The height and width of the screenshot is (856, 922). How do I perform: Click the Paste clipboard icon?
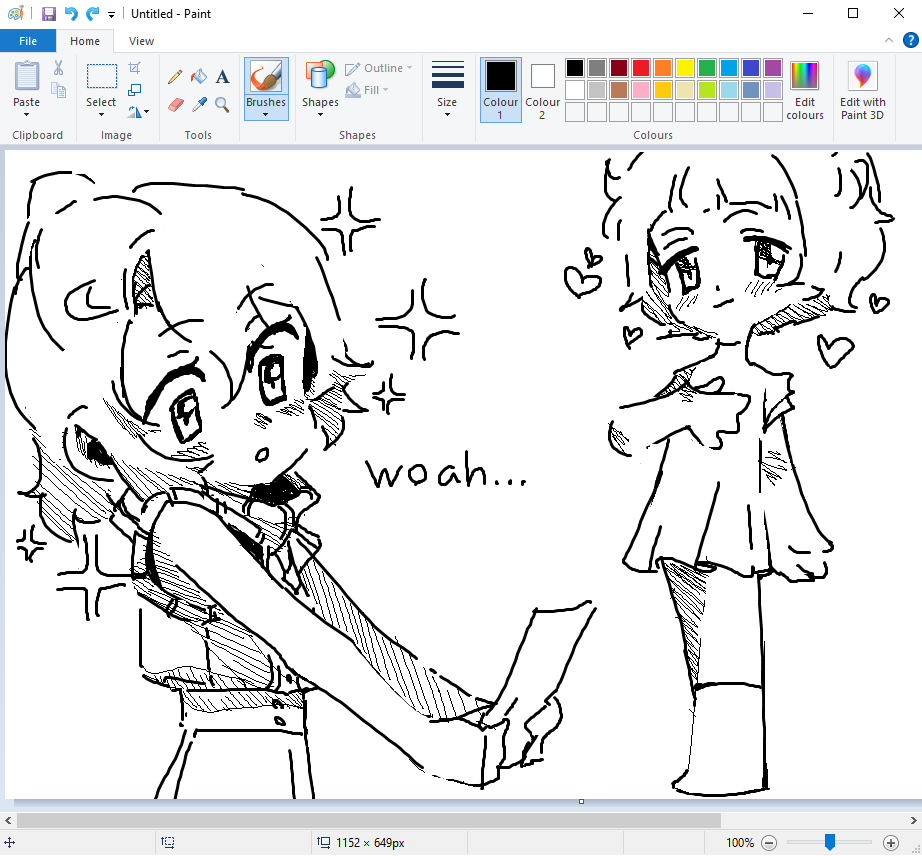[x=26, y=76]
